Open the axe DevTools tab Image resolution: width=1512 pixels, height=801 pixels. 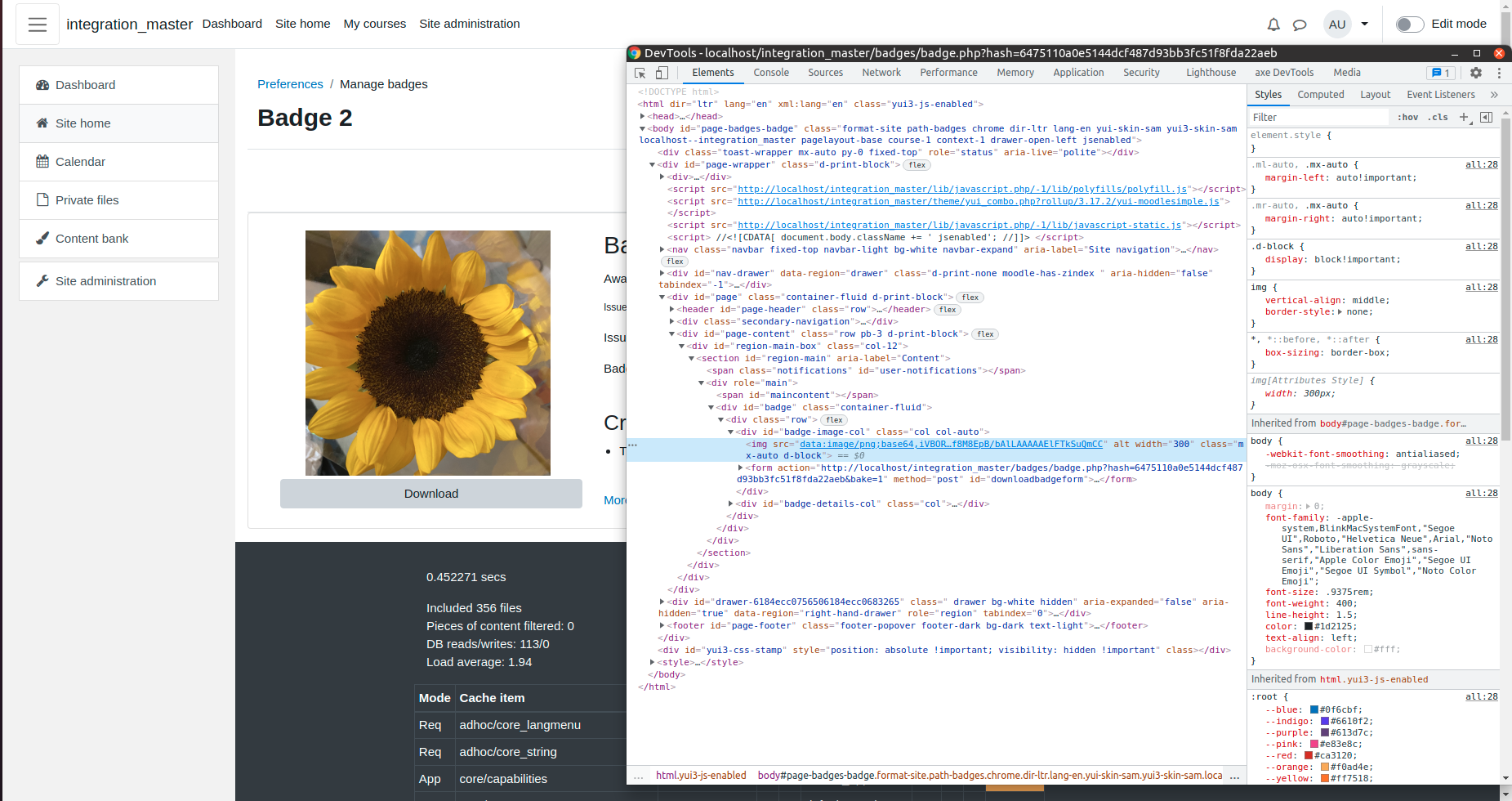click(1284, 73)
